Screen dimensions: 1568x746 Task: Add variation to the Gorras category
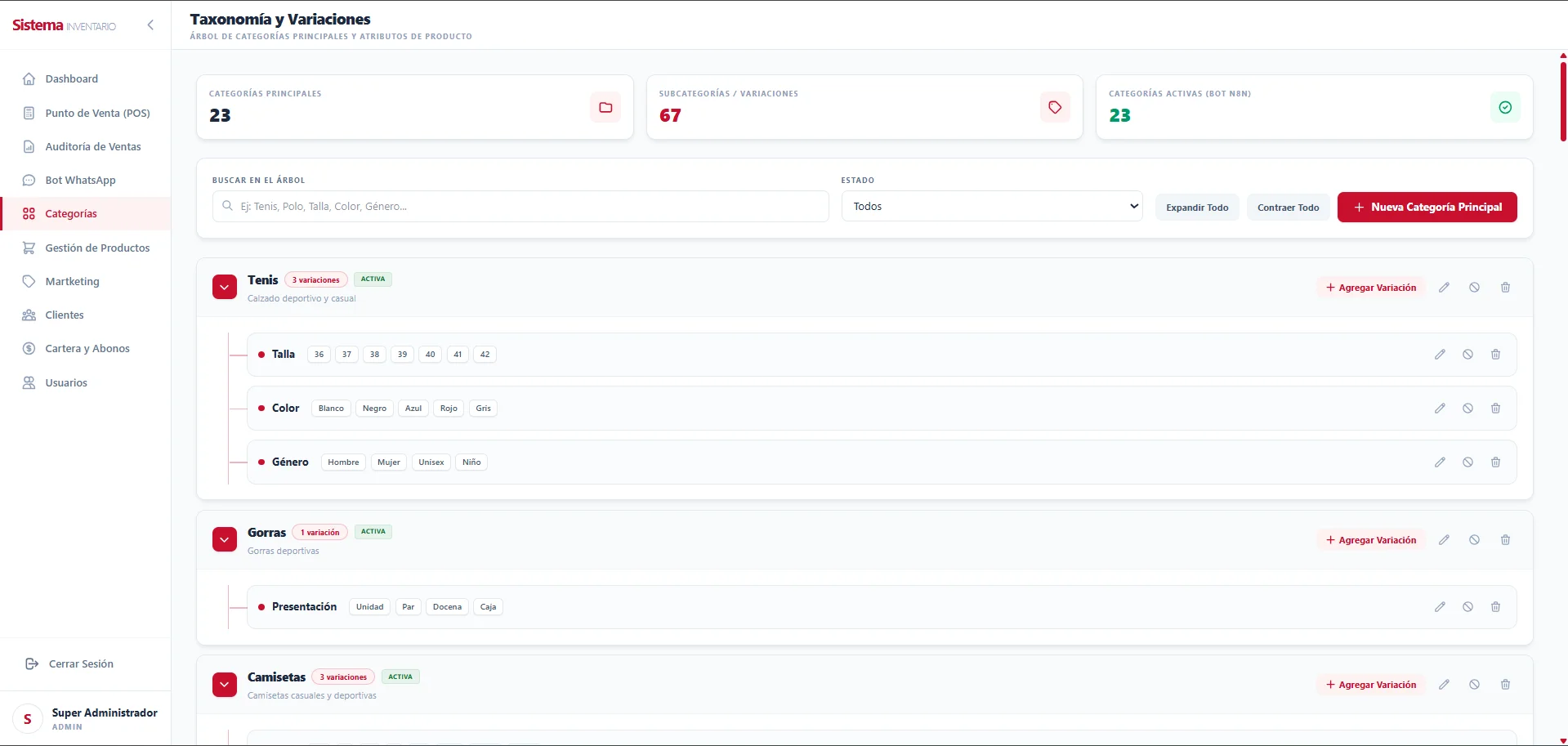[1371, 540]
